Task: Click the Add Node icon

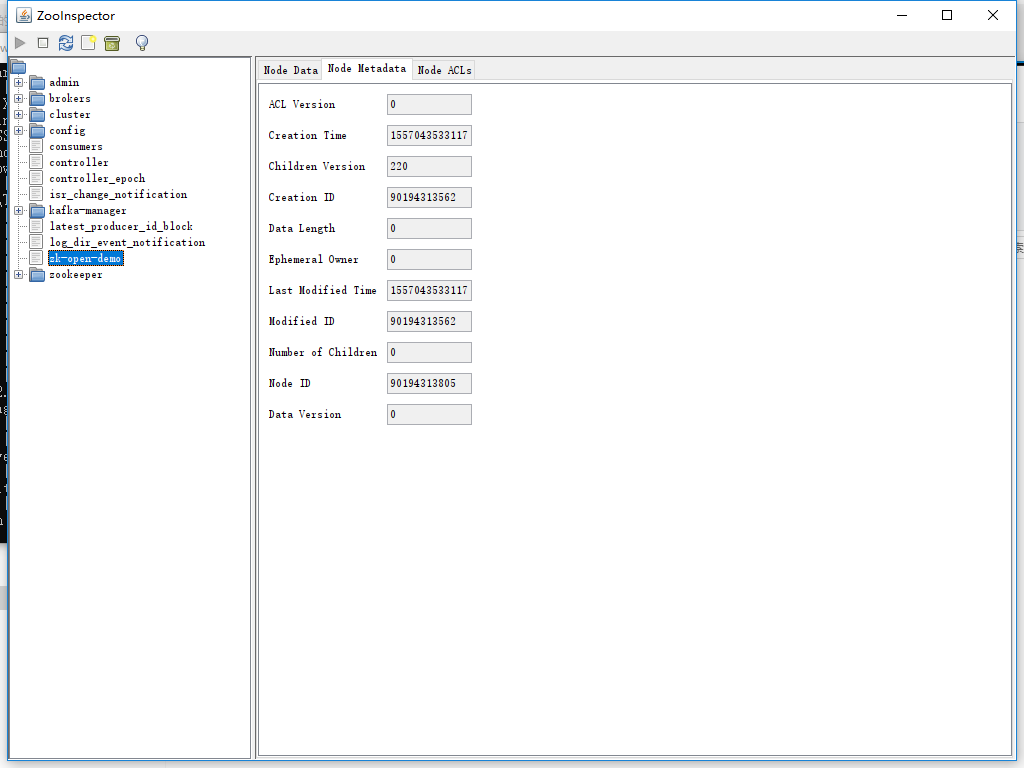Action: (x=88, y=43)
